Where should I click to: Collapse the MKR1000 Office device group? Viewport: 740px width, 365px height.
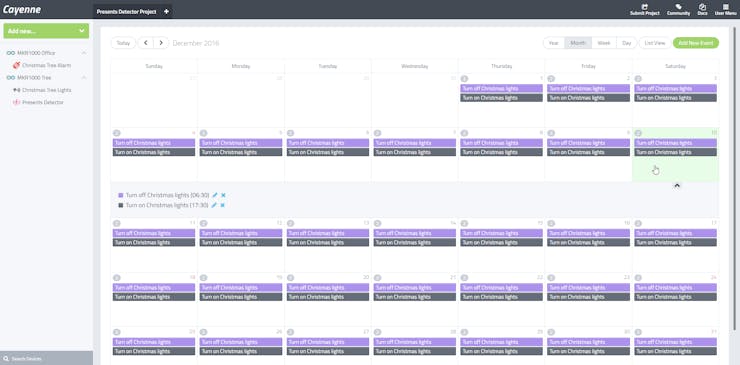(x=84, y=53)
